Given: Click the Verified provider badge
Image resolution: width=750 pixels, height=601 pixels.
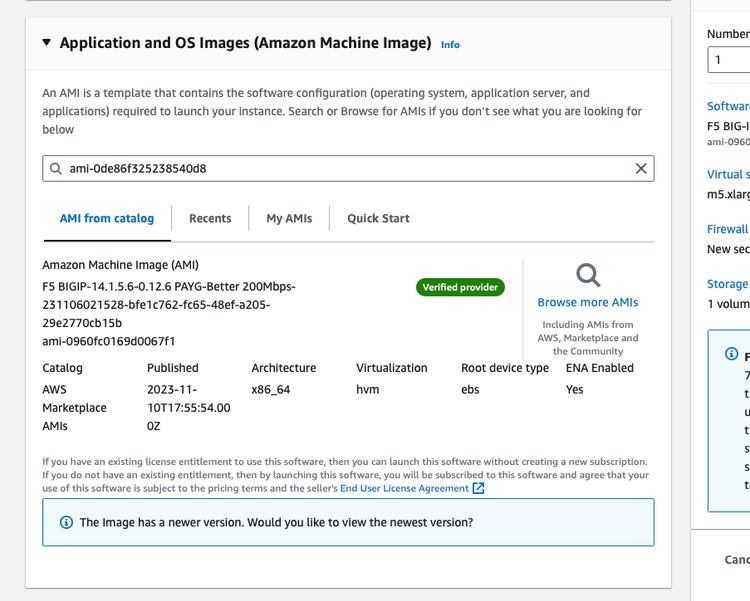Looking at the screenshot, I should click(461, 287).
